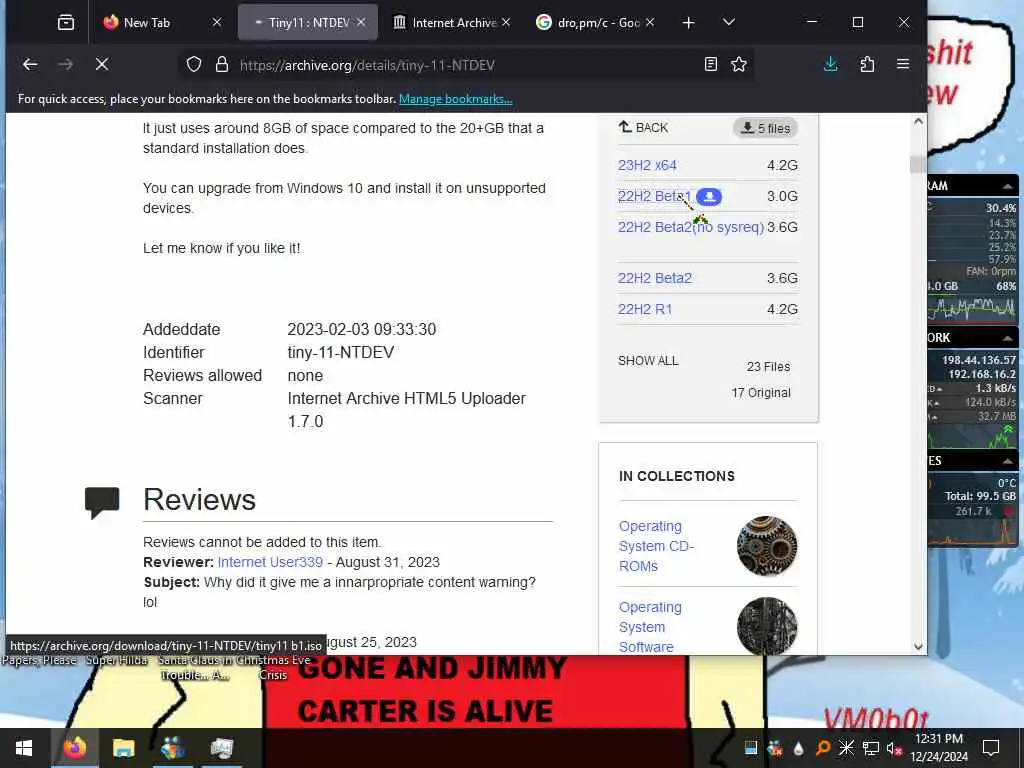The width and height of the screenshot is (1024, 768).
Task: Close the New Tab tab
Action: 217,23
